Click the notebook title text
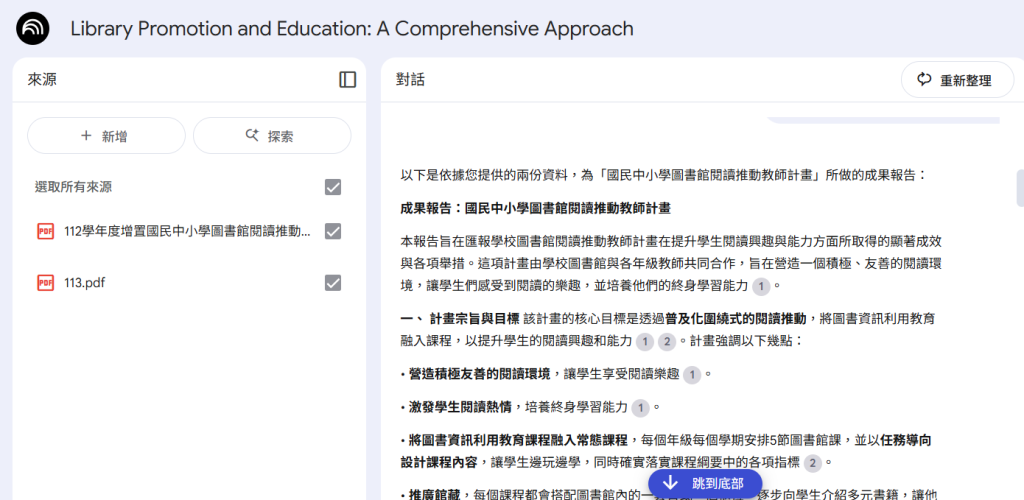Viewport: 1024px width, 500px height. 351,28
